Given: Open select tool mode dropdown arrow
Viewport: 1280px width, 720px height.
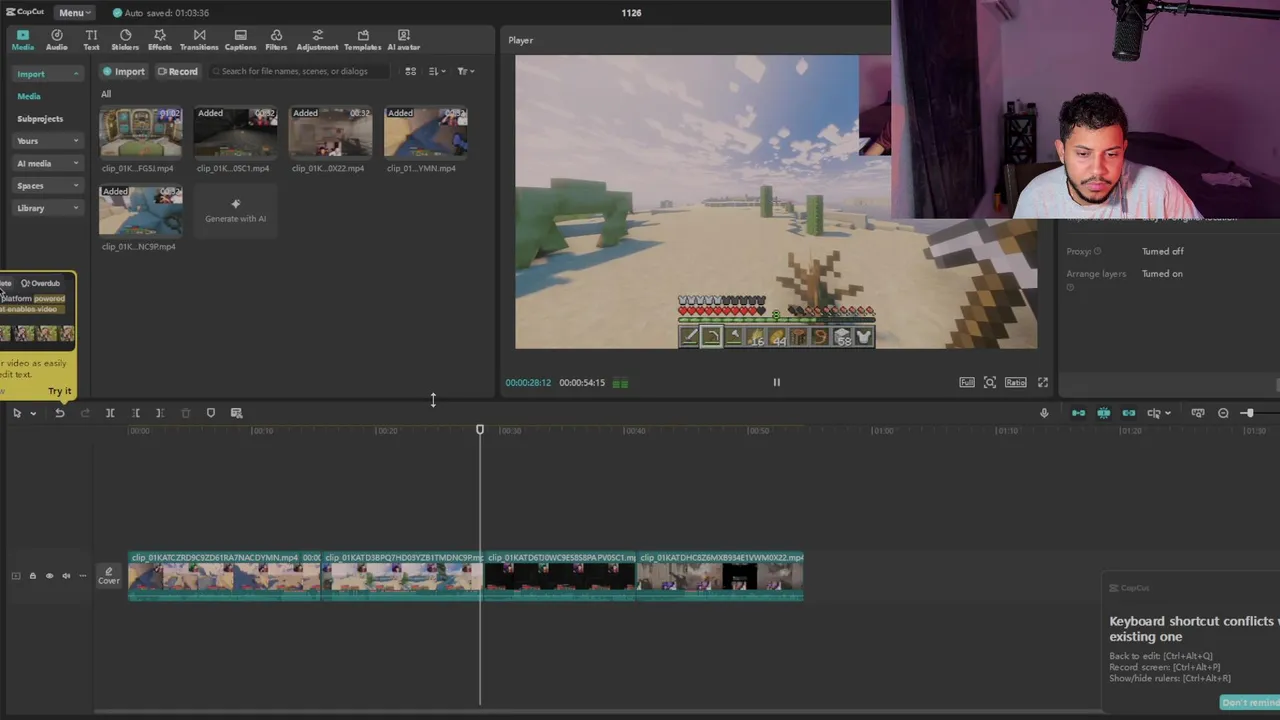Looking at the screenshot, I should [x=33, y=413].
